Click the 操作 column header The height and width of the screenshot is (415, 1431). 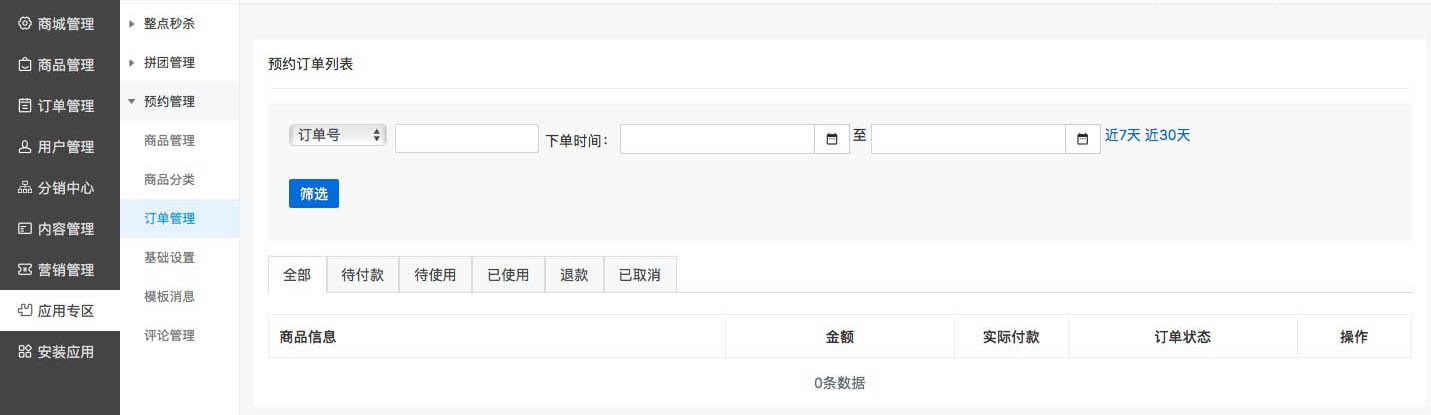point(1354,337)
